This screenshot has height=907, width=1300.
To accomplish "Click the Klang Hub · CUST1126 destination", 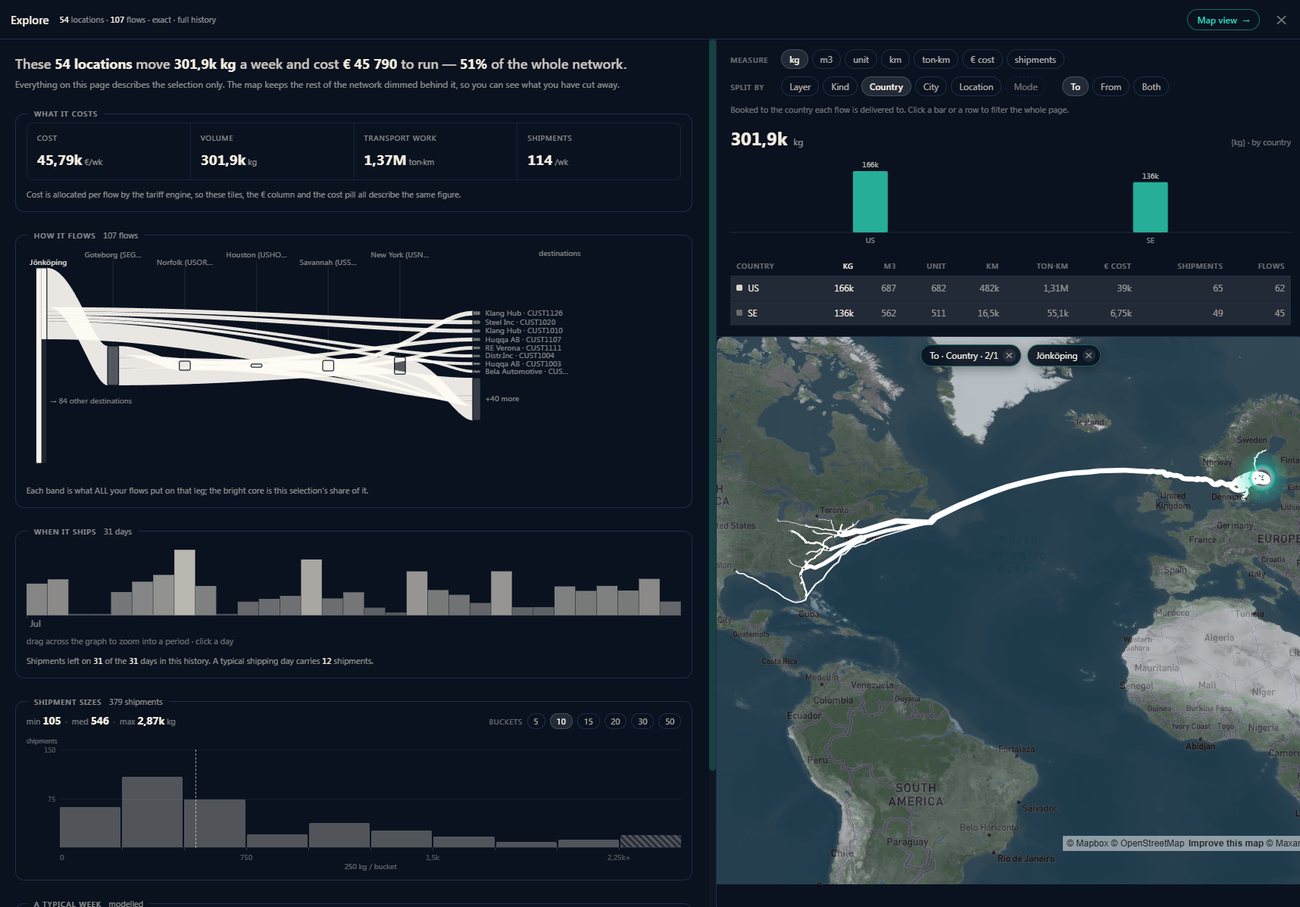I will coord(523,313).
